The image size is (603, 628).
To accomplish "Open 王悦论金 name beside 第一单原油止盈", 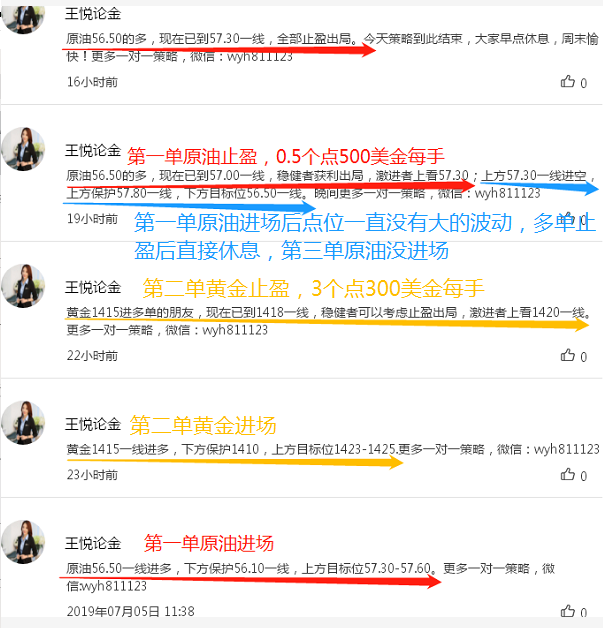I will pyautogui.click(x=93, y=151).
